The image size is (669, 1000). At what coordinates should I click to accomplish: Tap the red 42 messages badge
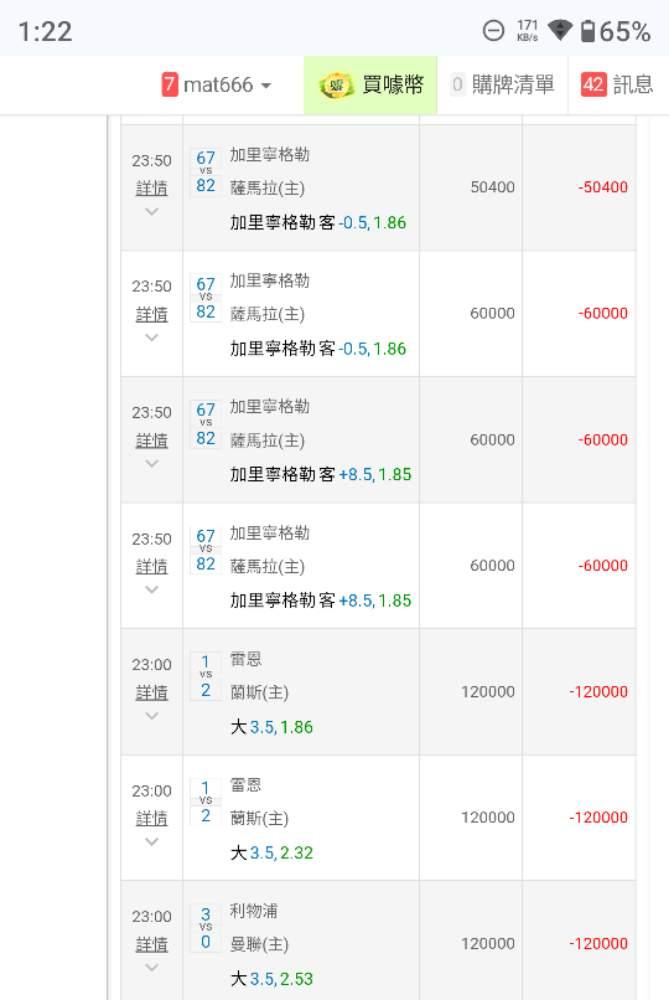593,85
